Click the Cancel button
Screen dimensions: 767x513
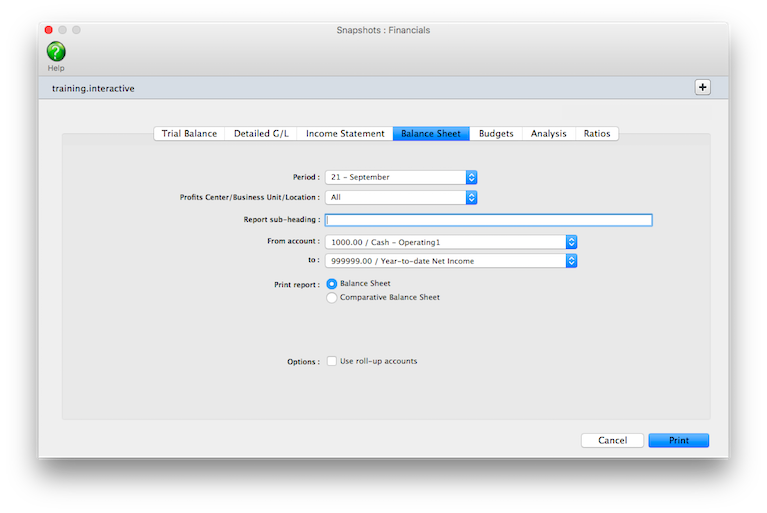pyautogui.click(x=612, y=440)
